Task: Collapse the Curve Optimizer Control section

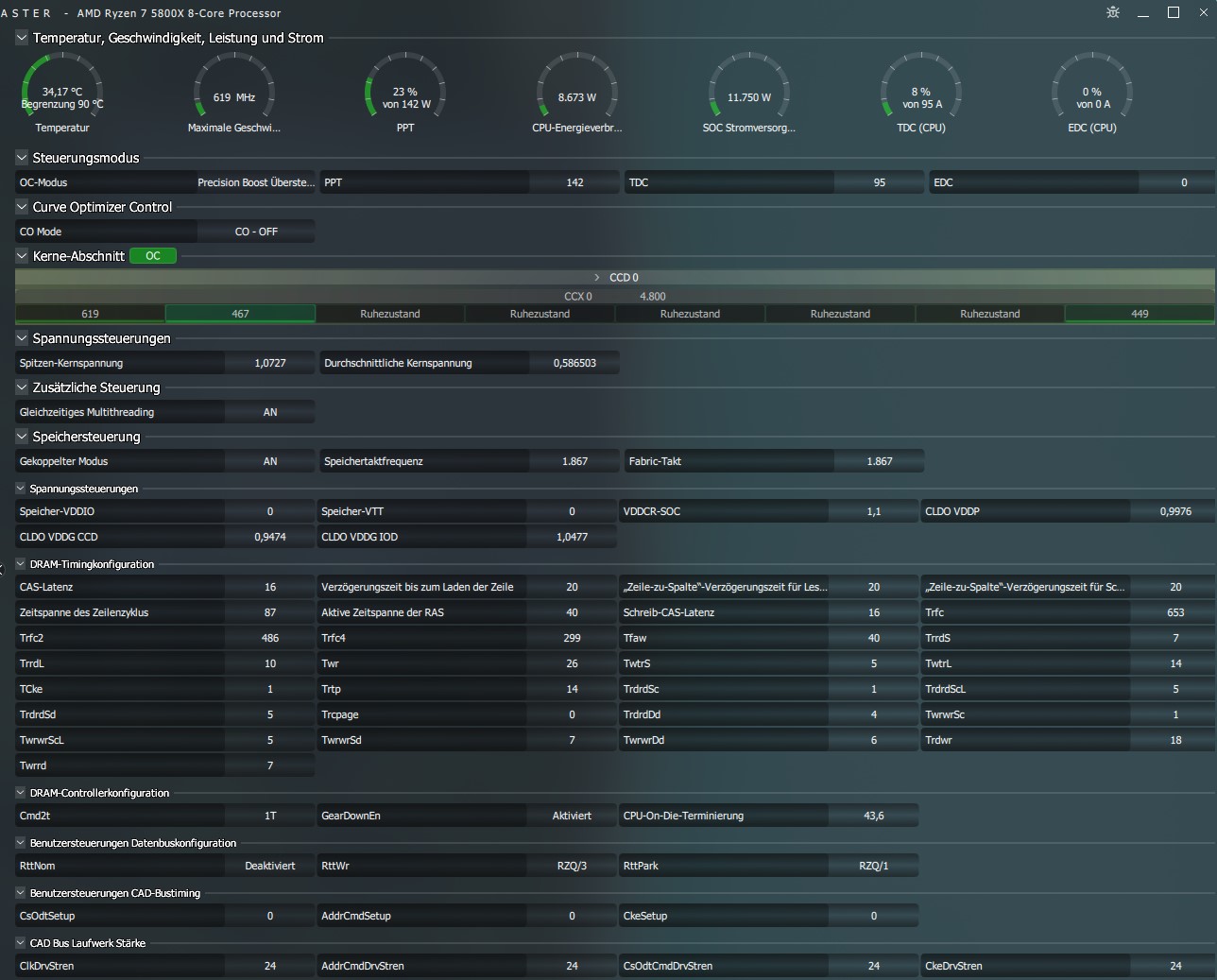Action: [22, 207]
